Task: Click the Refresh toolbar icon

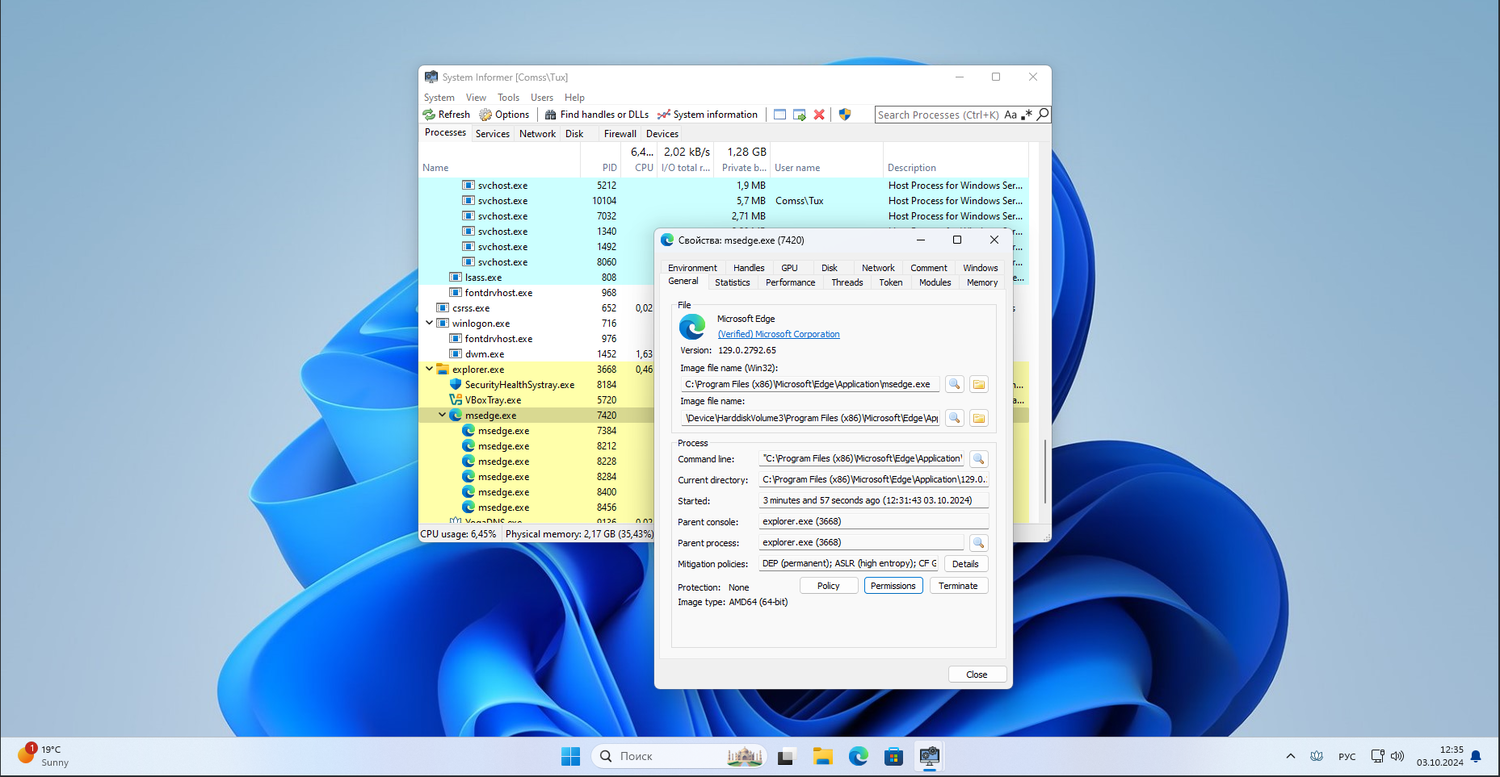Action: (429, 115)
